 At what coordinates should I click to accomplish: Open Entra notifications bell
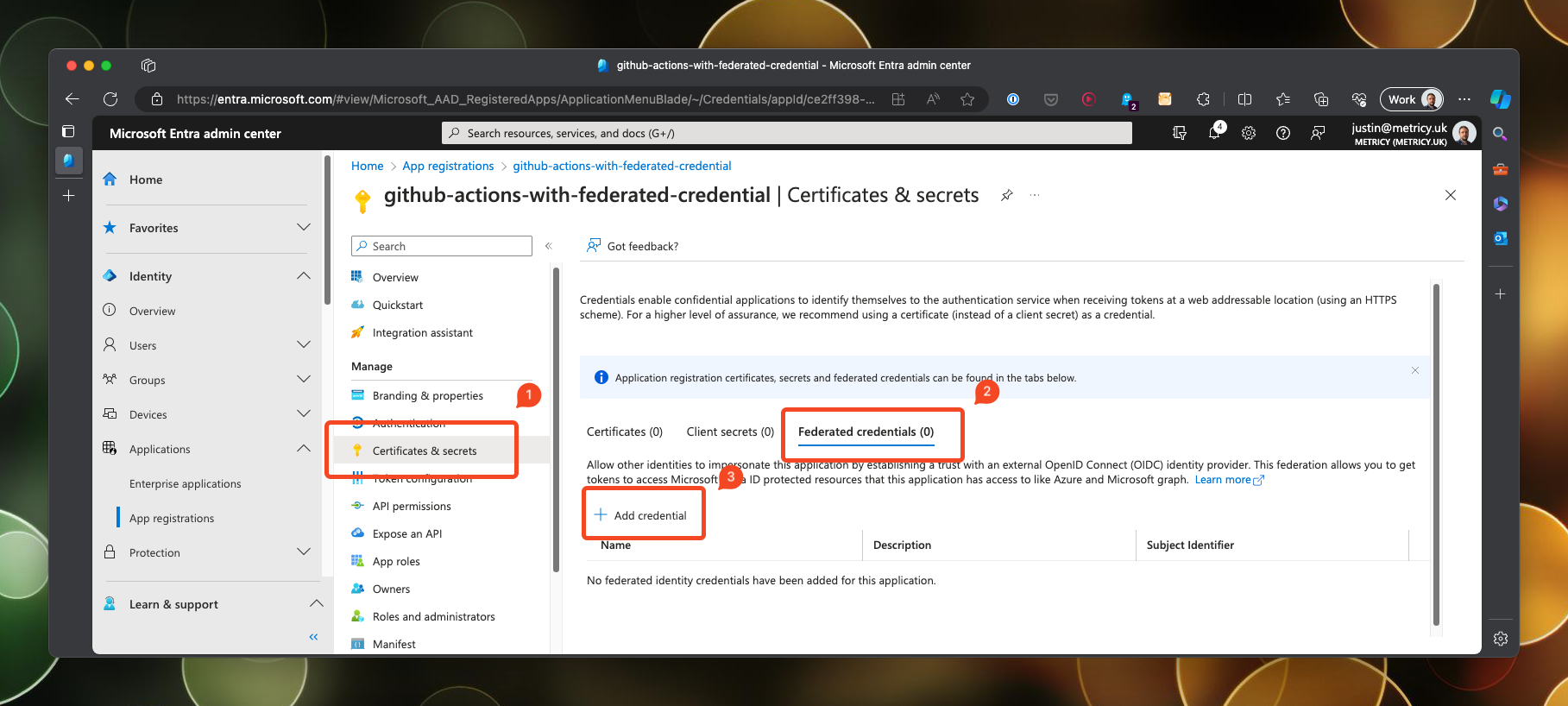click(1215, 133)
